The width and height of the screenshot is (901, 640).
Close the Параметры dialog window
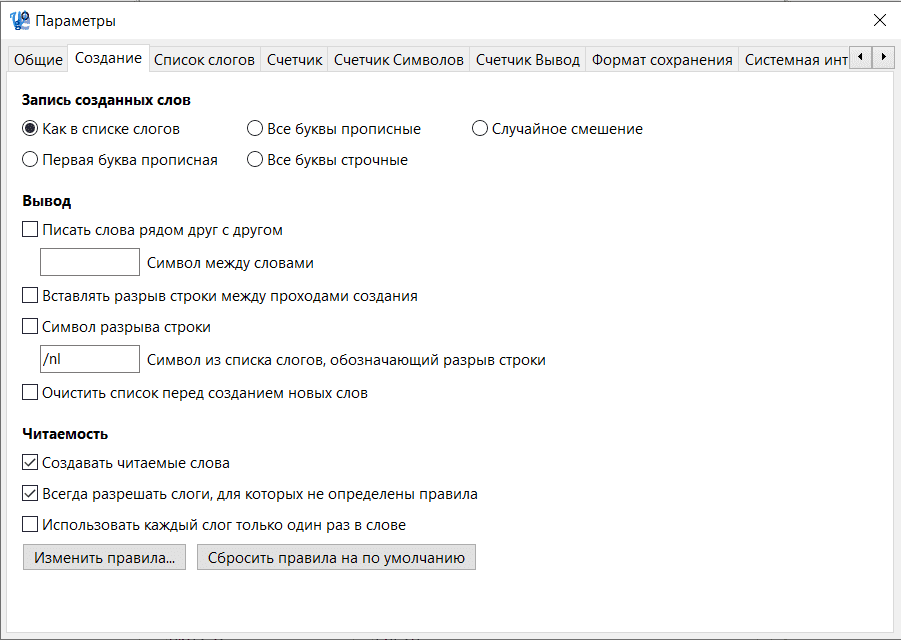[879, 20]
